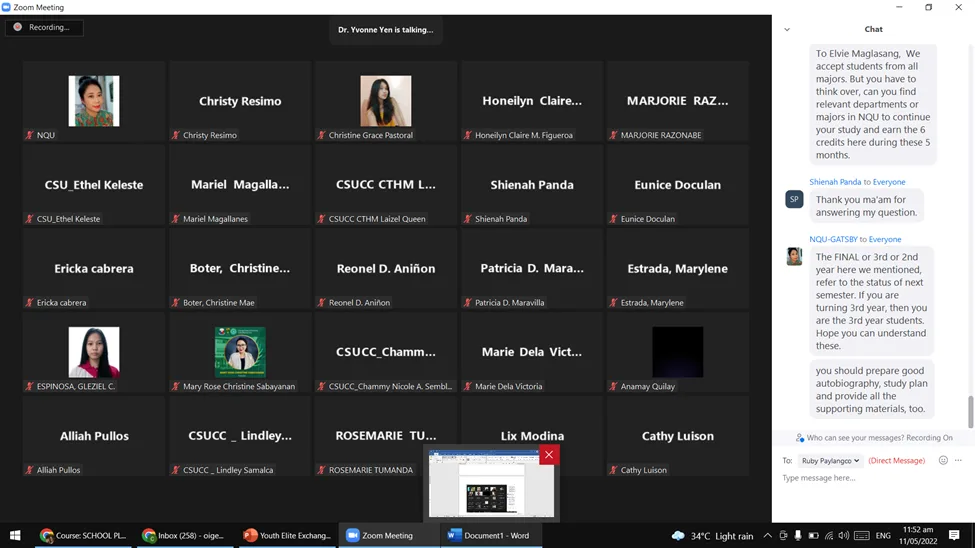Switch to Document1 - Word in the taskbar

[x=488, y=536]
